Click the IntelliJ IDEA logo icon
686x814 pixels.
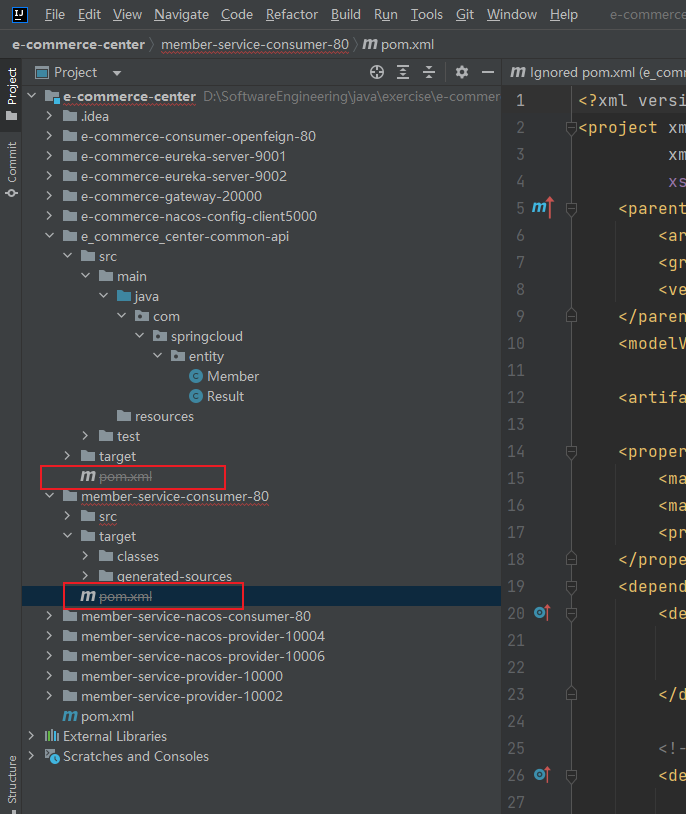click(x=20, y=15)
